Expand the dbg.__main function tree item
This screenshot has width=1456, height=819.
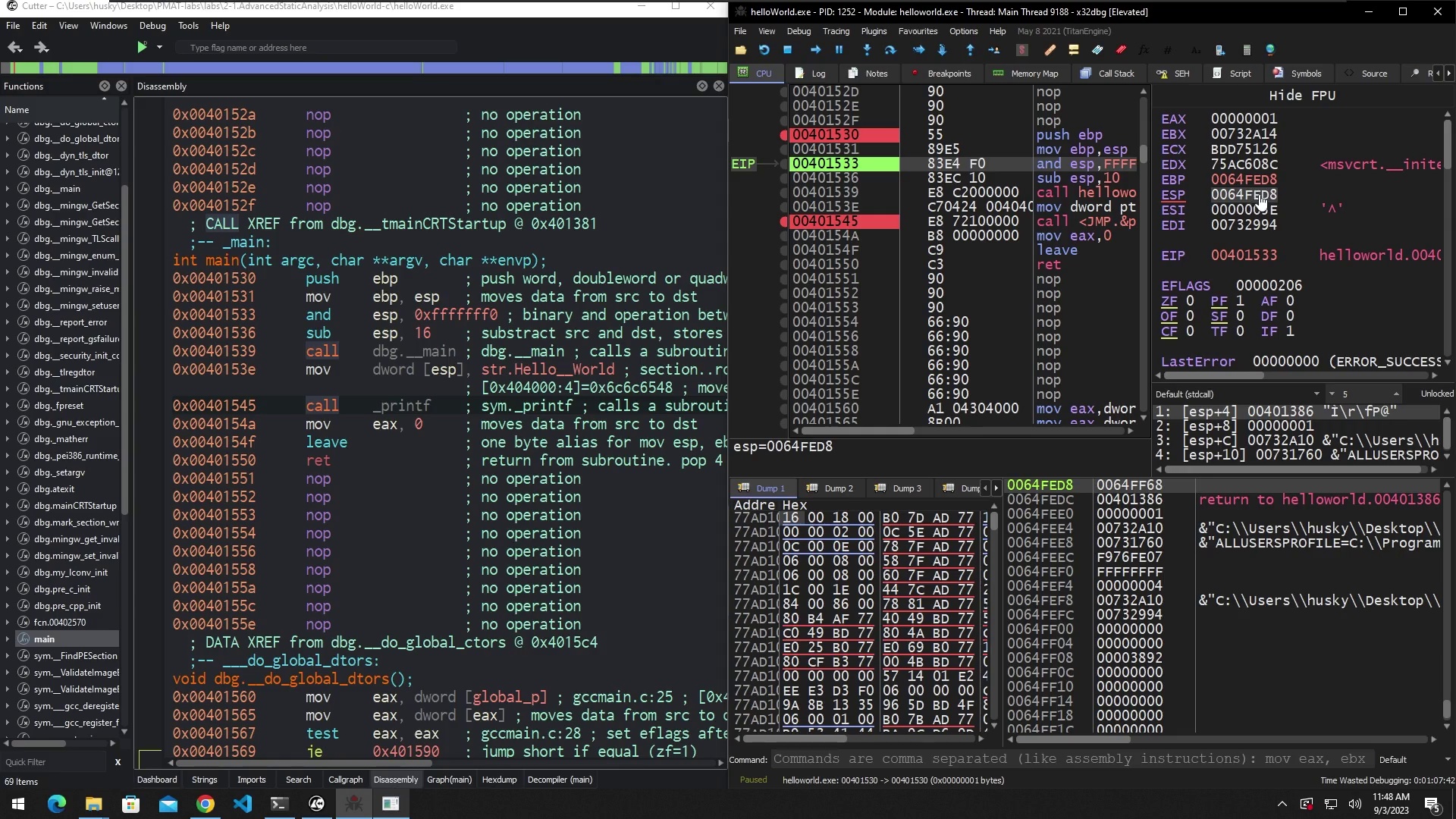pyautogui.click(x=8, y=189)
